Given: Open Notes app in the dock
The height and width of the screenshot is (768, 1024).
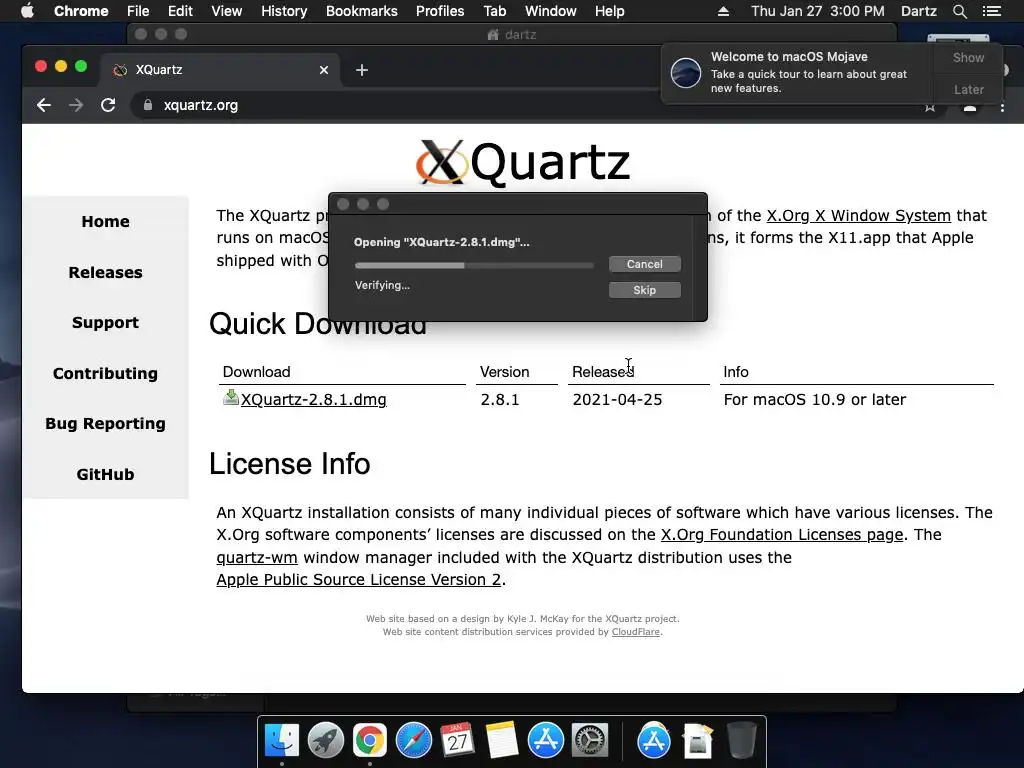Looking at the screenshot, I should click(502, 741).
